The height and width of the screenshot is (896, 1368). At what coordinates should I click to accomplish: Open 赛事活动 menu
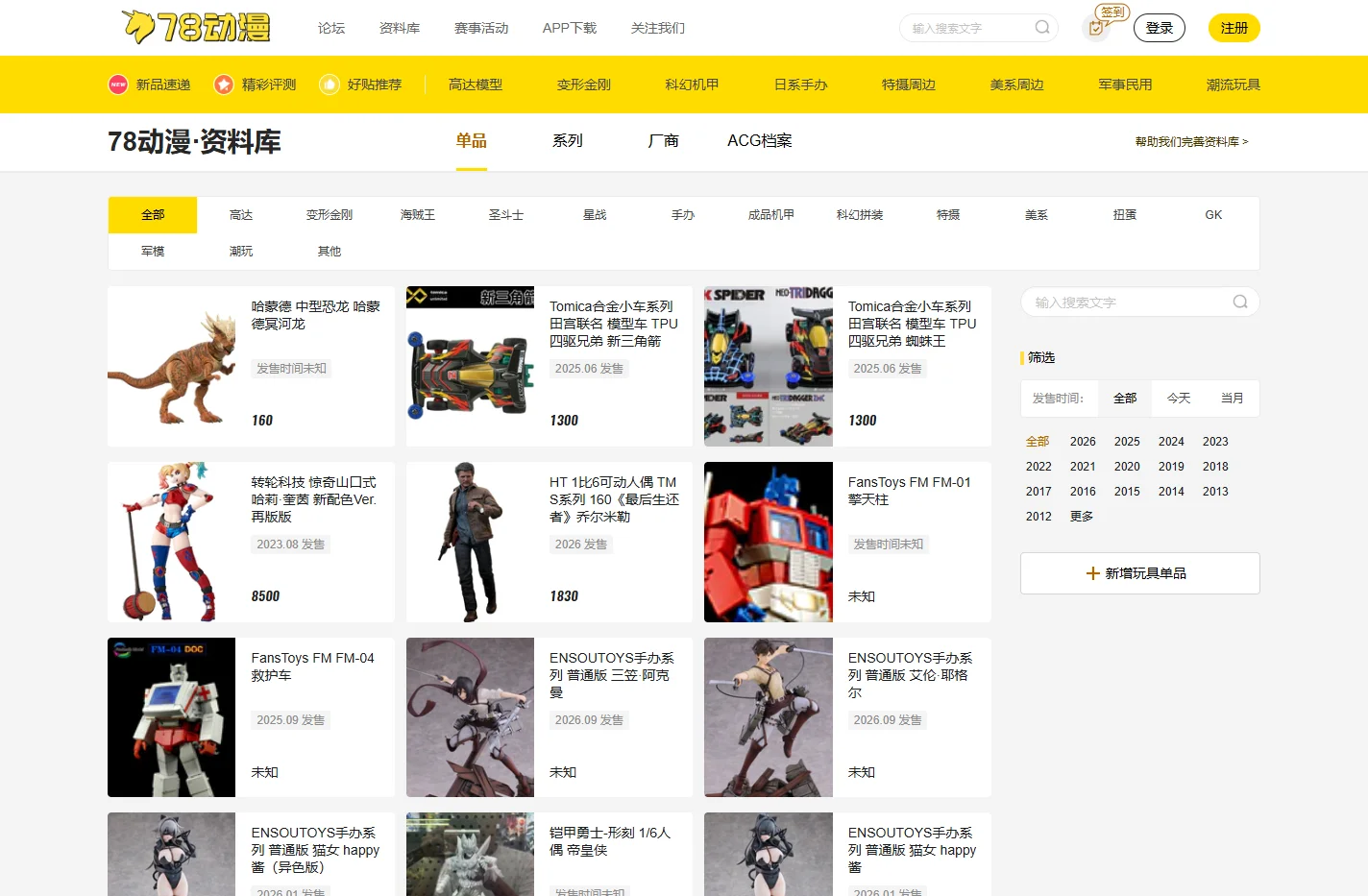pyautogui.click(x=481, y=28)
